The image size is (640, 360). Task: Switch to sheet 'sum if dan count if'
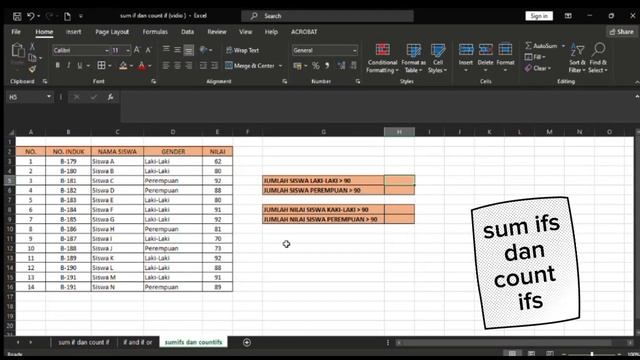click(84, 342)
